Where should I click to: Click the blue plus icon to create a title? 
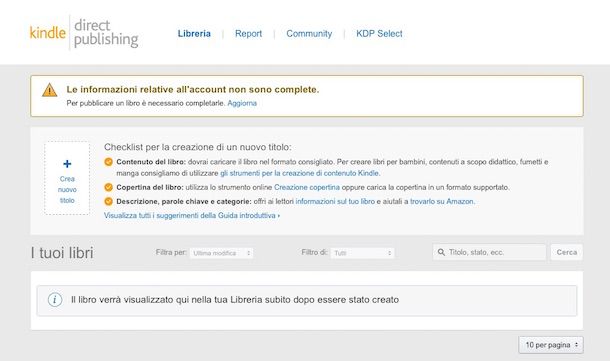[x=67, y=164]
